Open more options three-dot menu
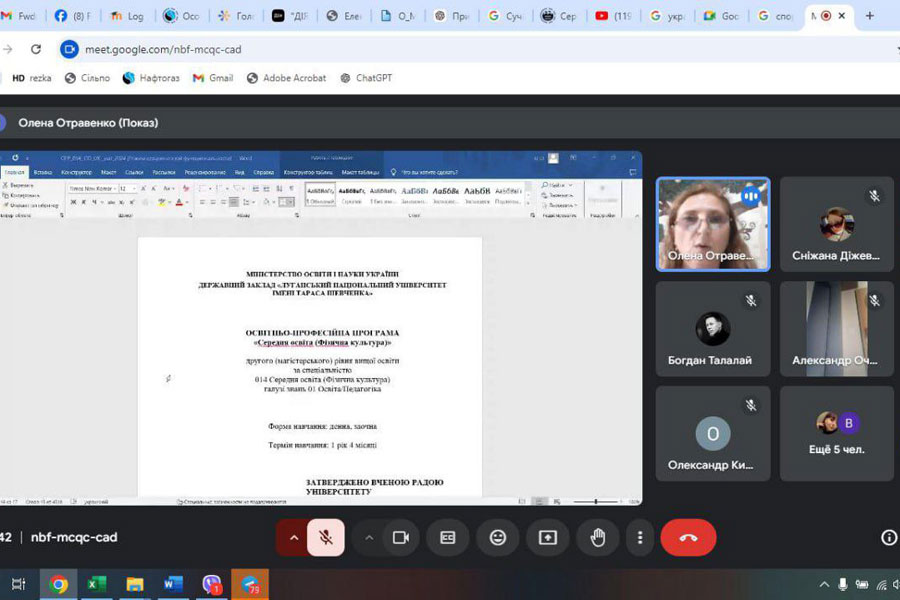Viewport: 900px width, 600px height. coord(640,537)
